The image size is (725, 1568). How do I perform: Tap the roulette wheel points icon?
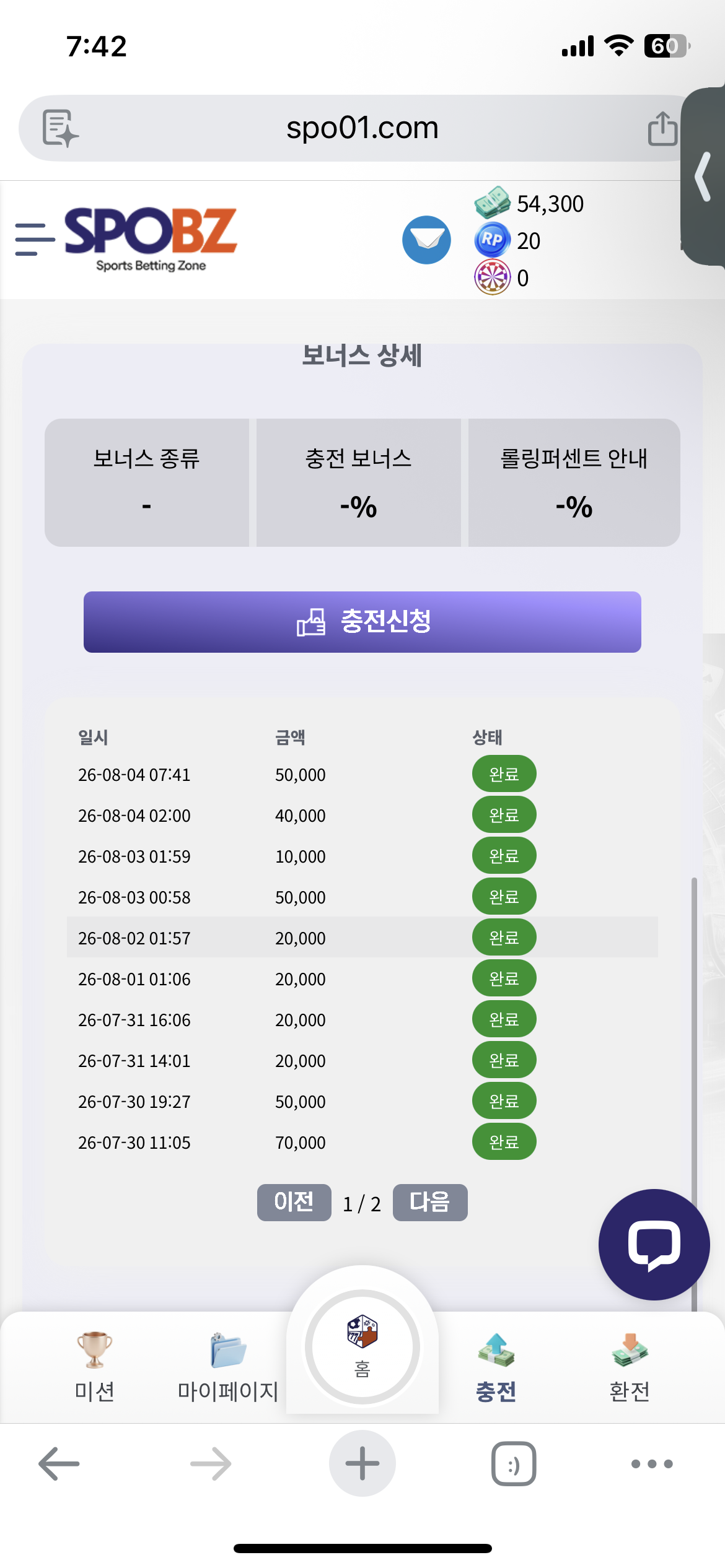[x=492, y=277]
